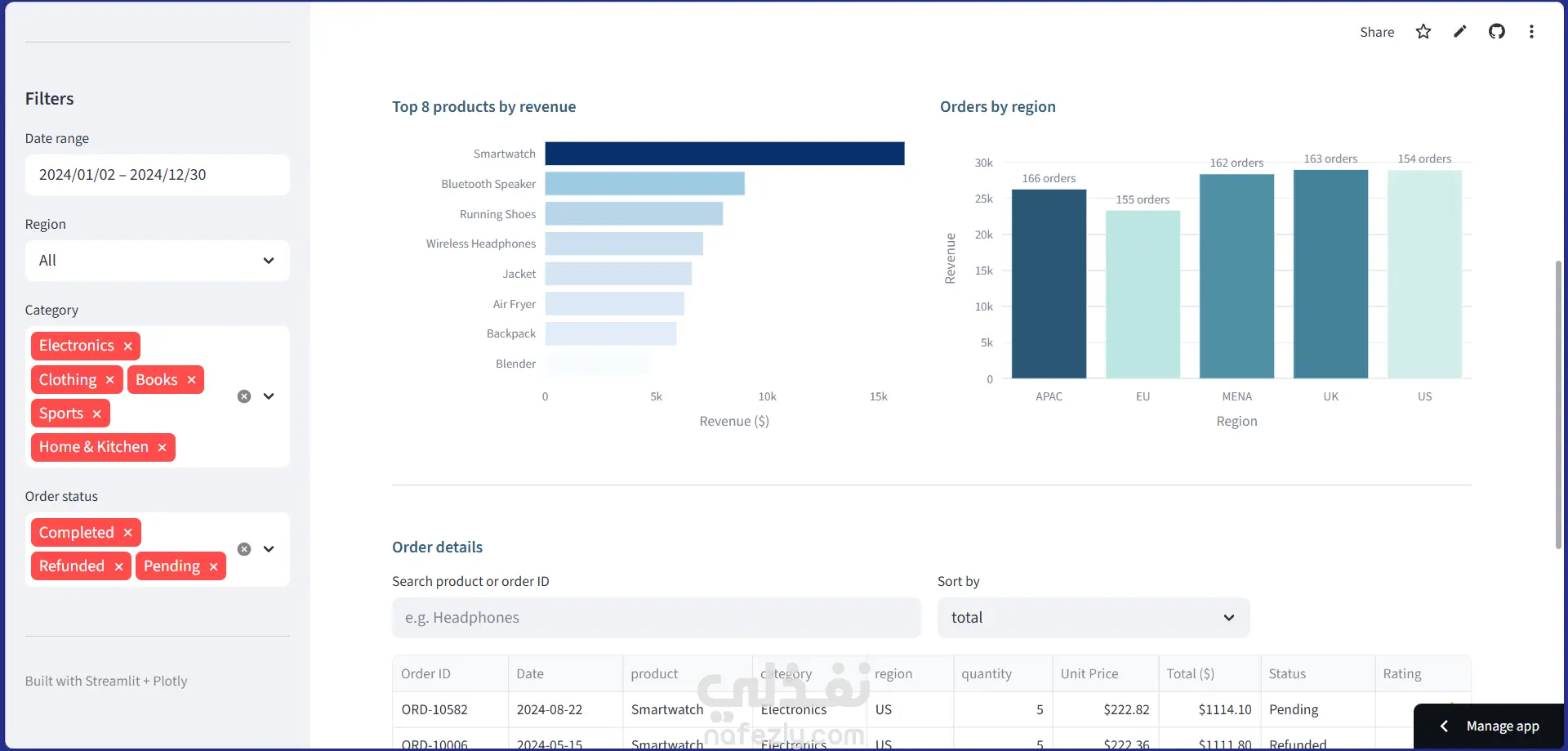Favorite the app with the star icon
Screen dimensions: 1568x751
coord(1423,32)
